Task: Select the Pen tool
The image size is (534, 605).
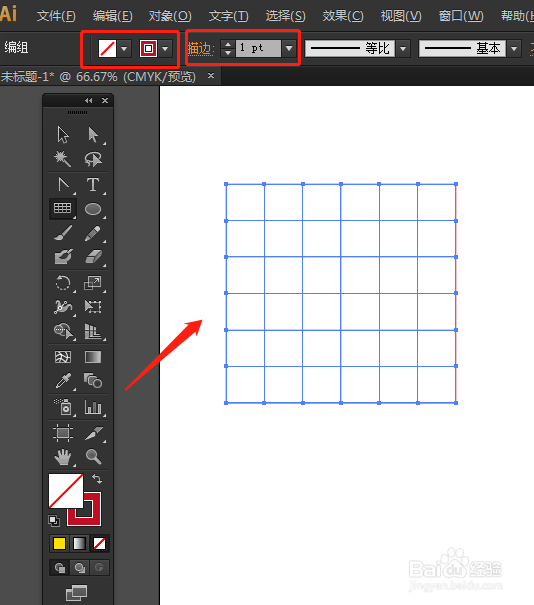Action: [x=63, y=185]
